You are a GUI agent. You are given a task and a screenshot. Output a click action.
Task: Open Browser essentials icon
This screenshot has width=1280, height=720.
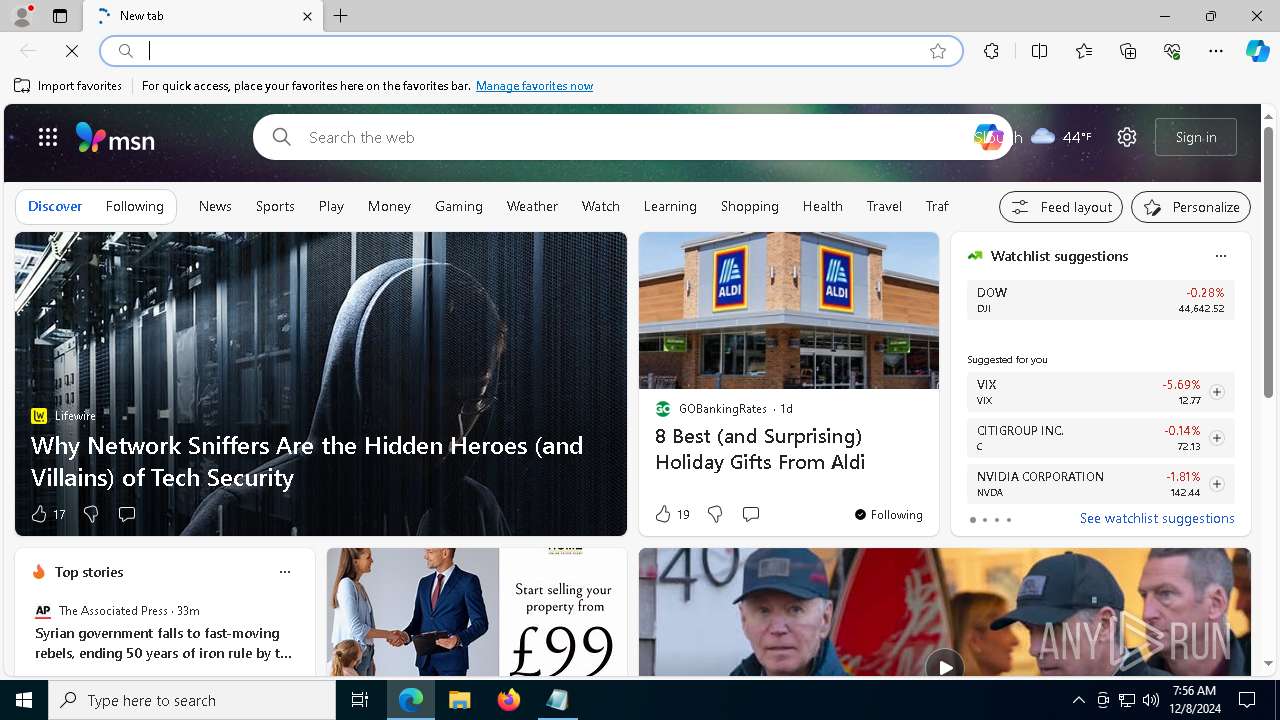coord(1172,51)
